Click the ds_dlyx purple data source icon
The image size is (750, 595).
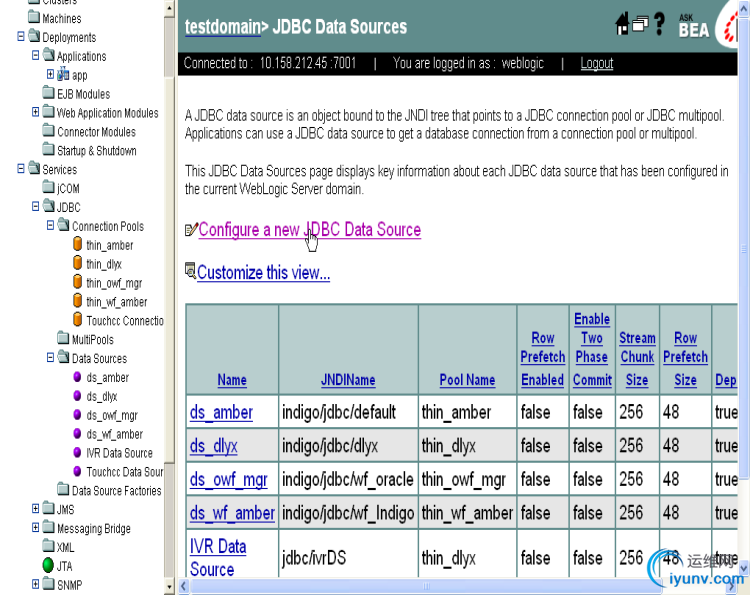(x=77, y=396)
